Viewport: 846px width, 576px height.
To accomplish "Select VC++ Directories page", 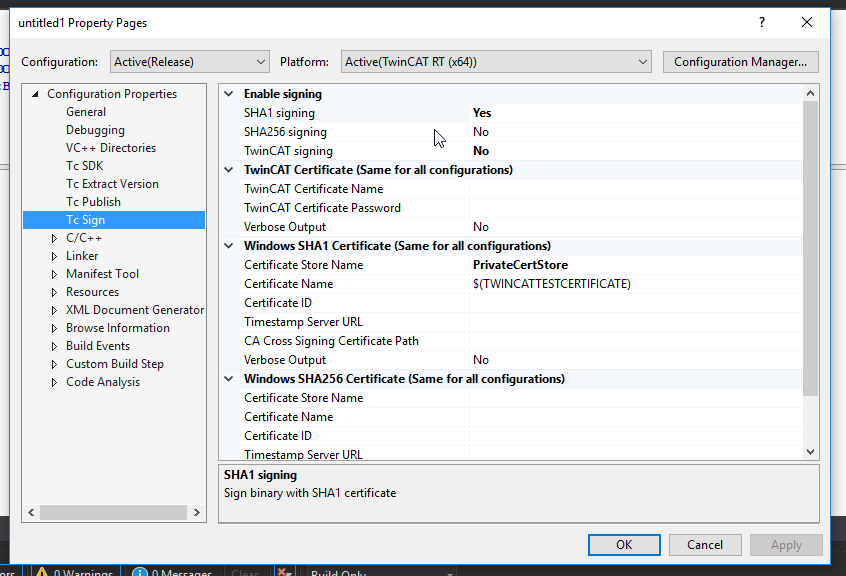I will coord(111,148).
